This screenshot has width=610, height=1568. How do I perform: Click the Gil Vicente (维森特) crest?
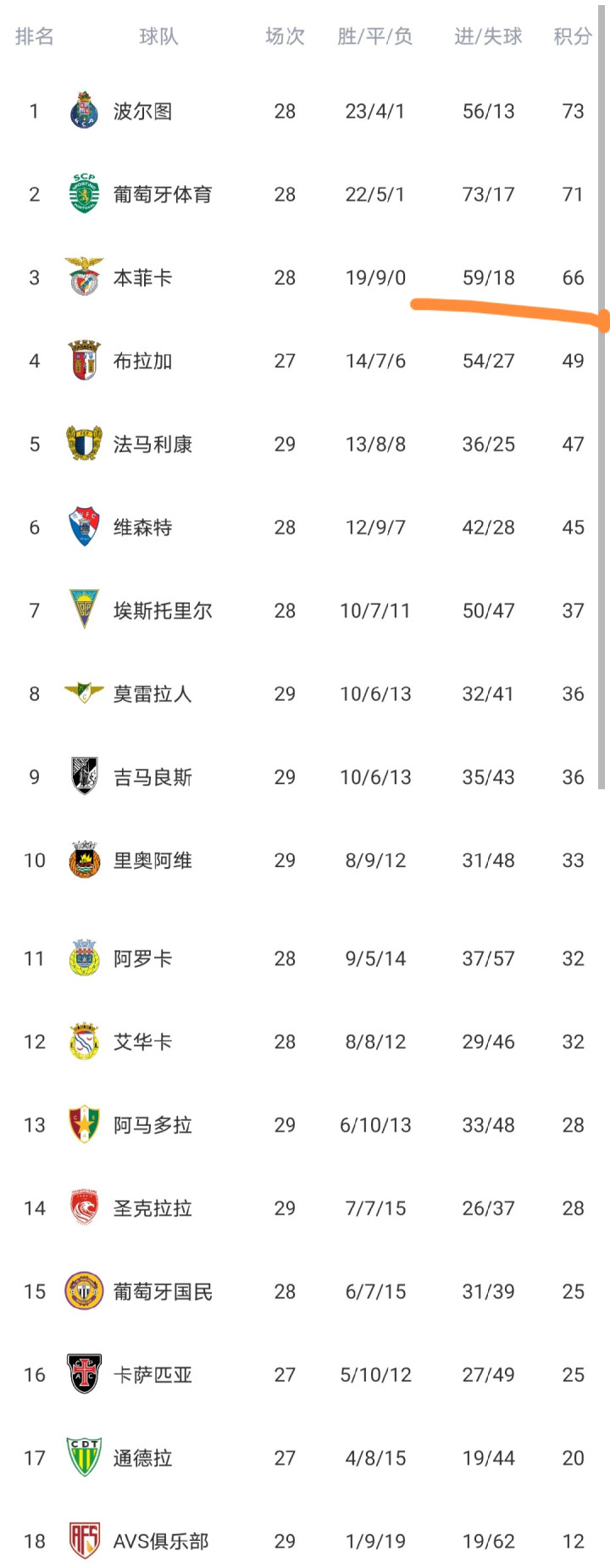pos(84,527)
